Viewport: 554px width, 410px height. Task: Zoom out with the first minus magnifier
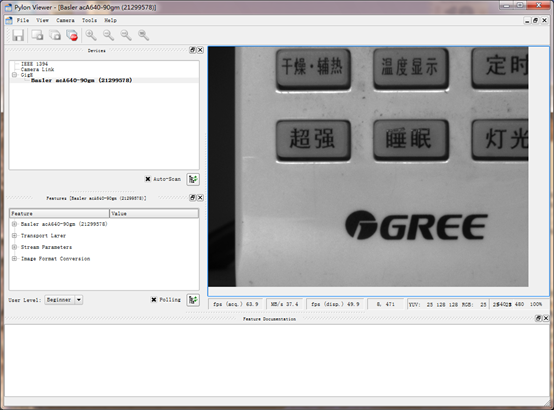(108, 35)
